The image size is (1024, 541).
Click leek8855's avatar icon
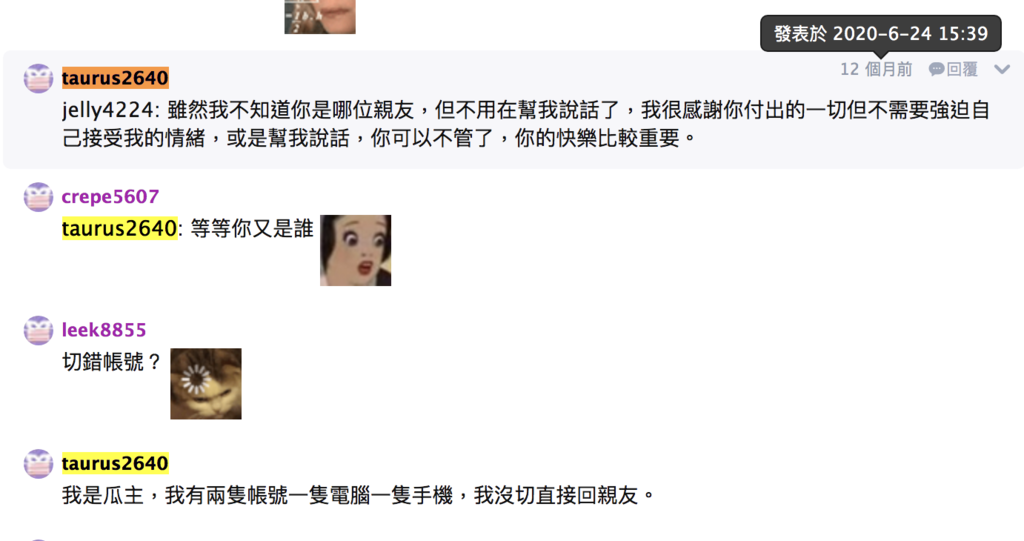point(39,330)
